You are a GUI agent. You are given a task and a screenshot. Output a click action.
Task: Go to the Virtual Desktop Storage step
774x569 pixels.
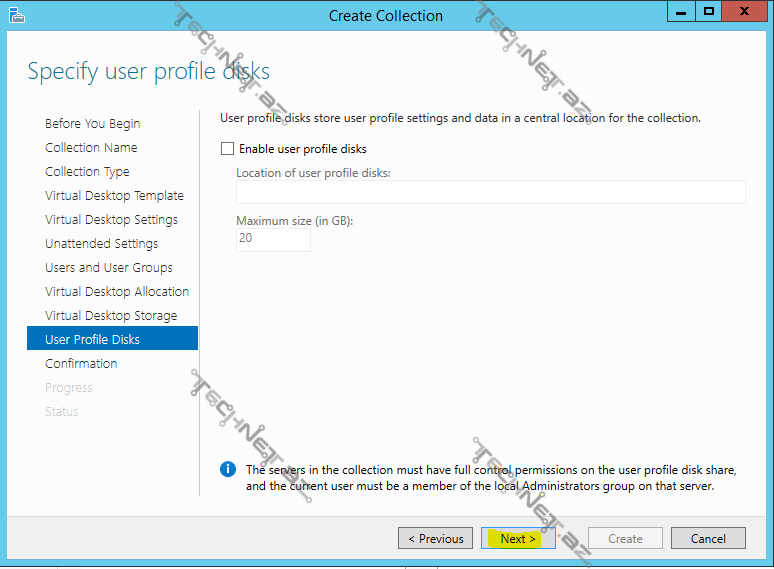click(111, 316)
